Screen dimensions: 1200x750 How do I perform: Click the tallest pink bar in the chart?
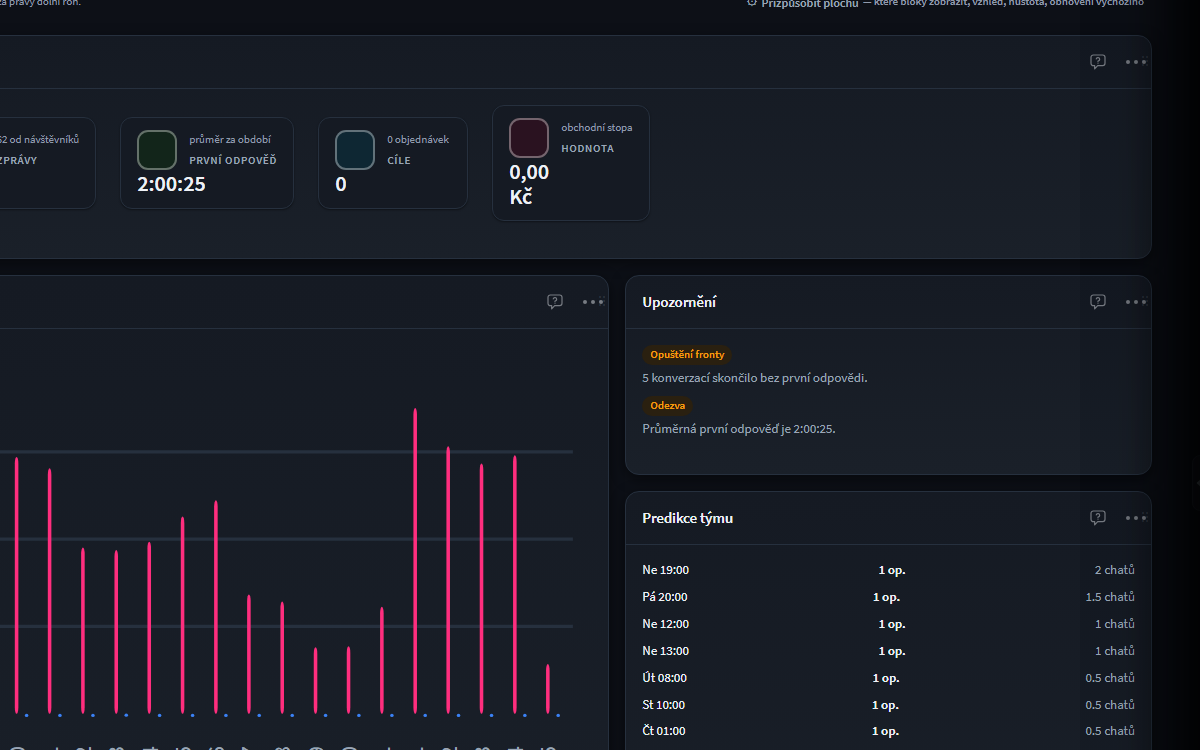(415, 560)
